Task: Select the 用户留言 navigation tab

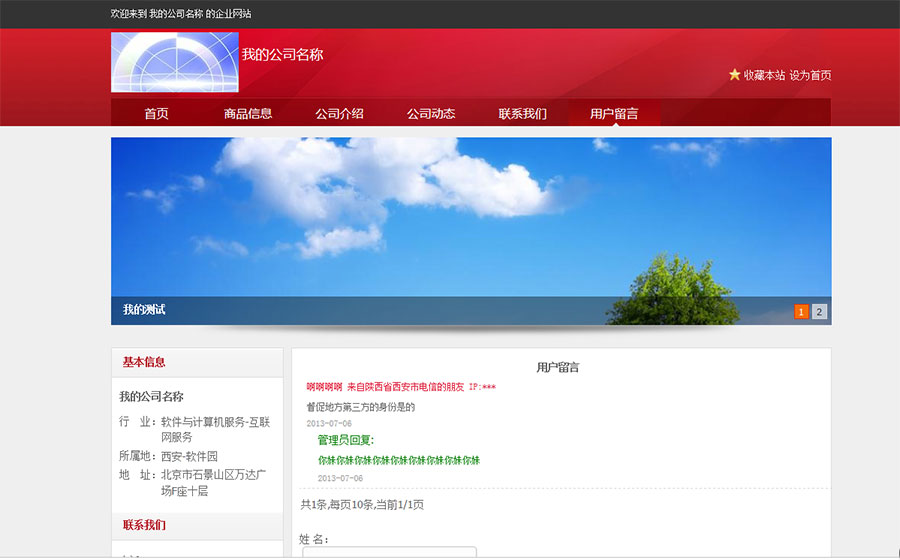Action: point(614,113)
